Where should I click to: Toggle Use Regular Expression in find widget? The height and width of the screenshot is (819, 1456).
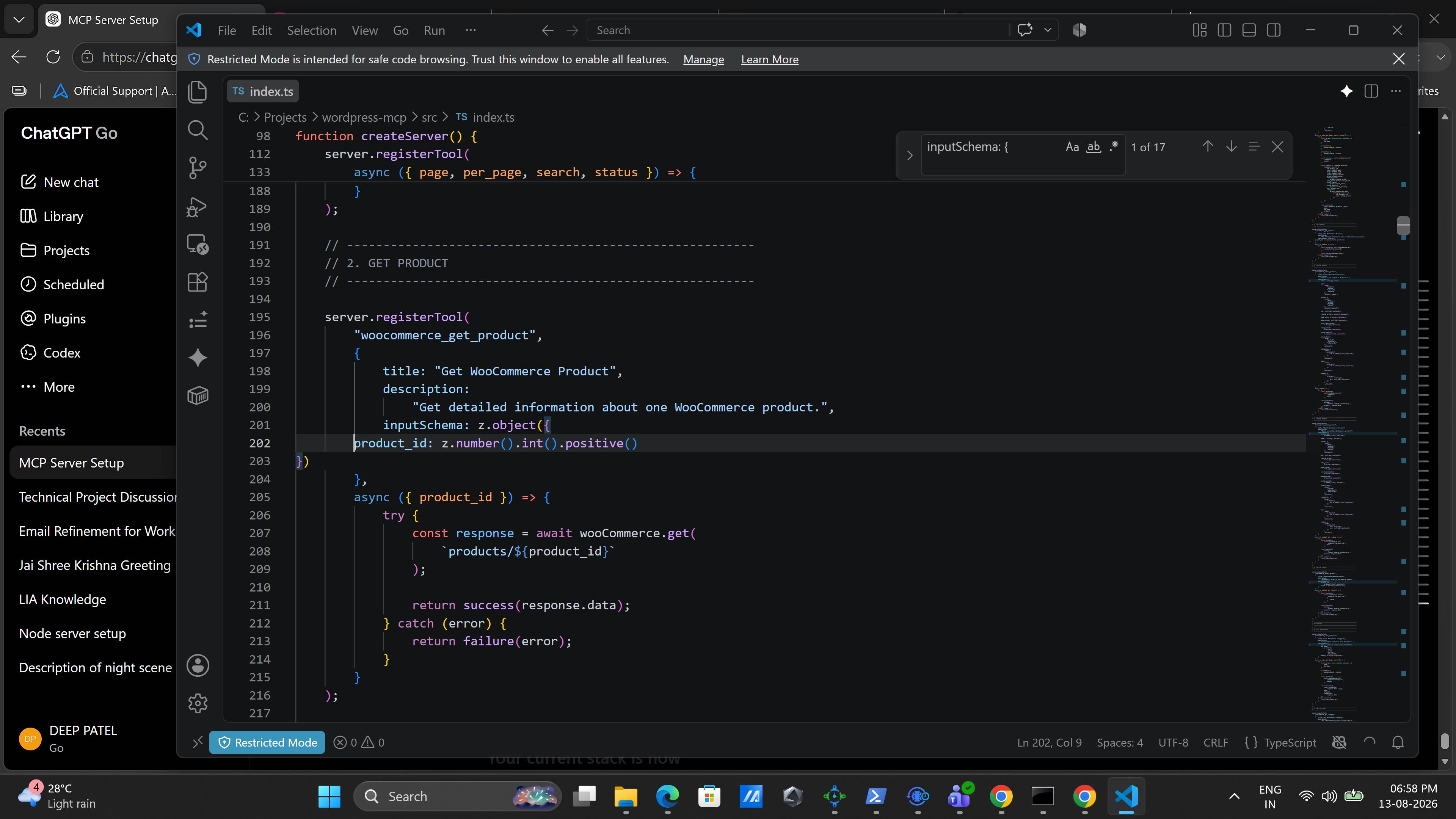pyautogui.click(x=1114, y=147)
